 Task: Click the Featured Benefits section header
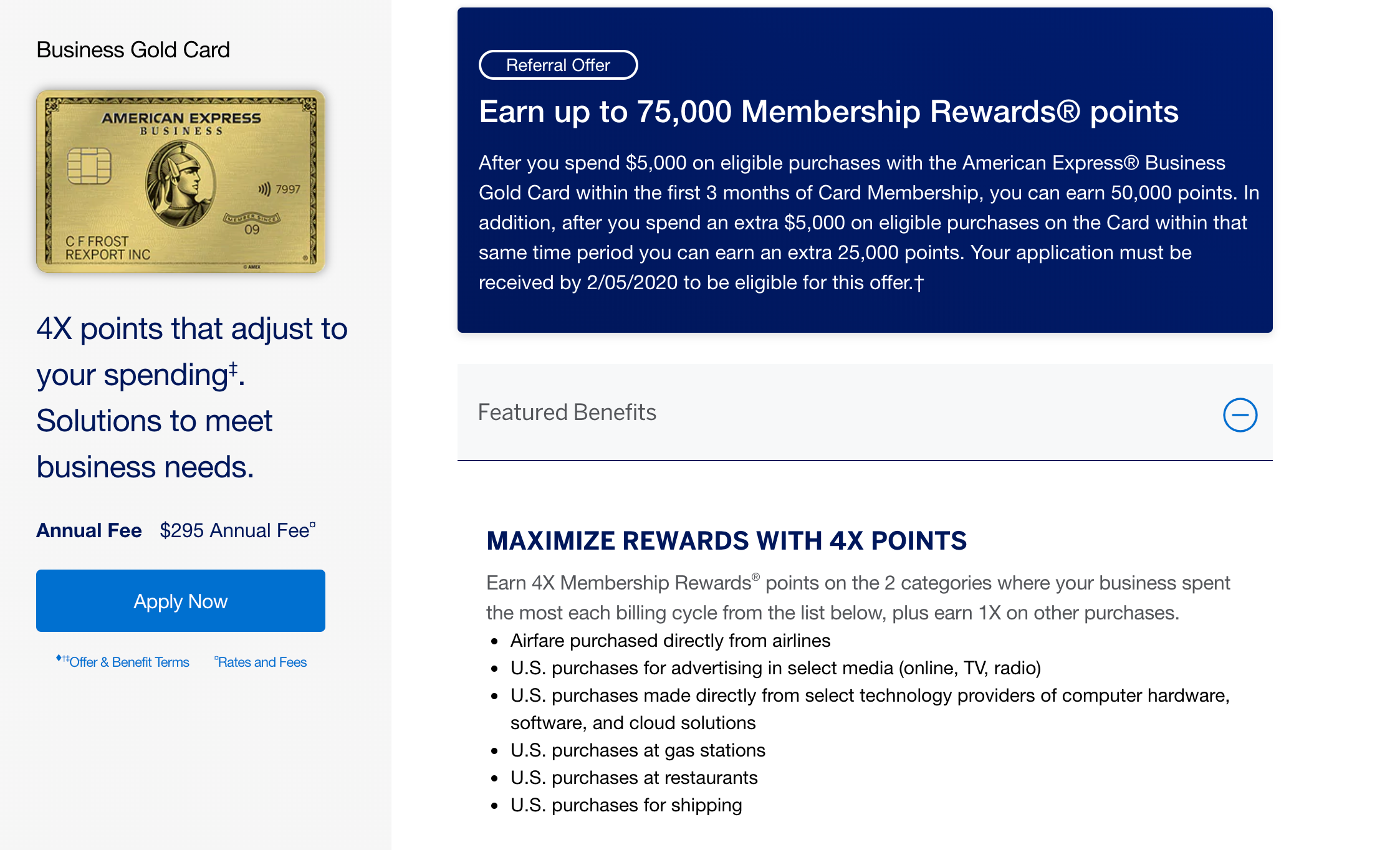[567, 413]
